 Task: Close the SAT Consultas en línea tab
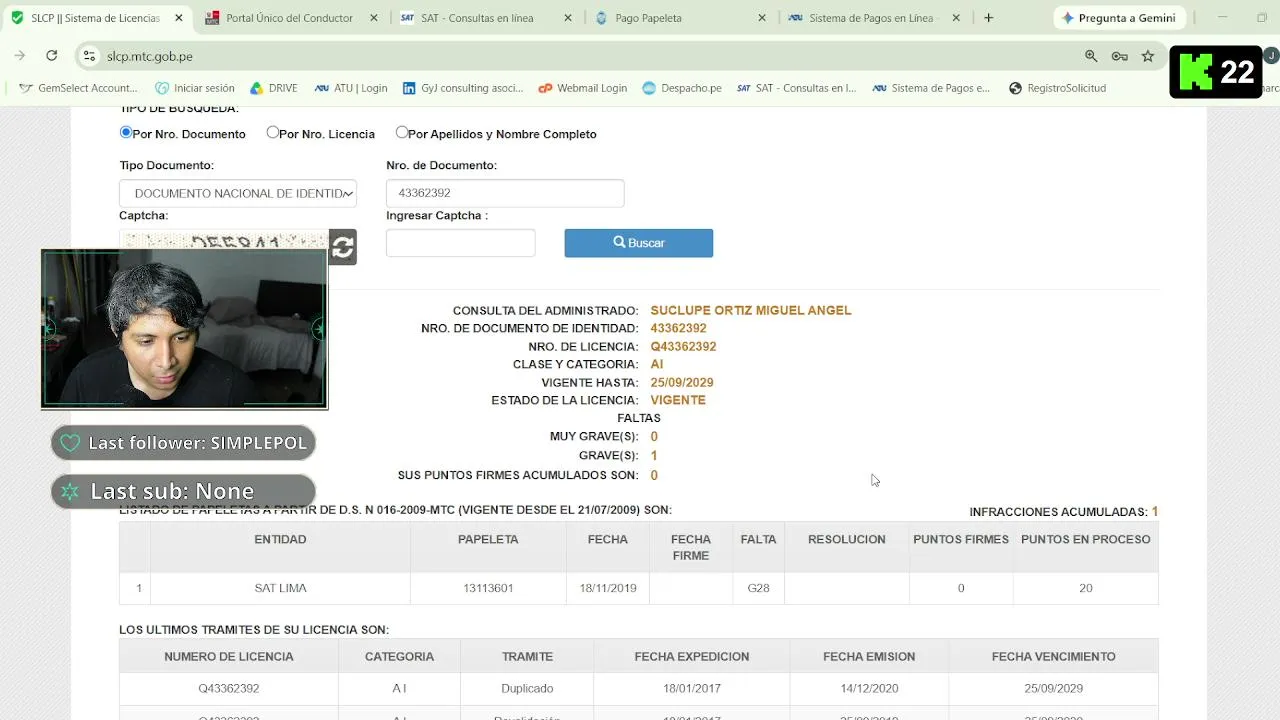[x=567, y=18]
